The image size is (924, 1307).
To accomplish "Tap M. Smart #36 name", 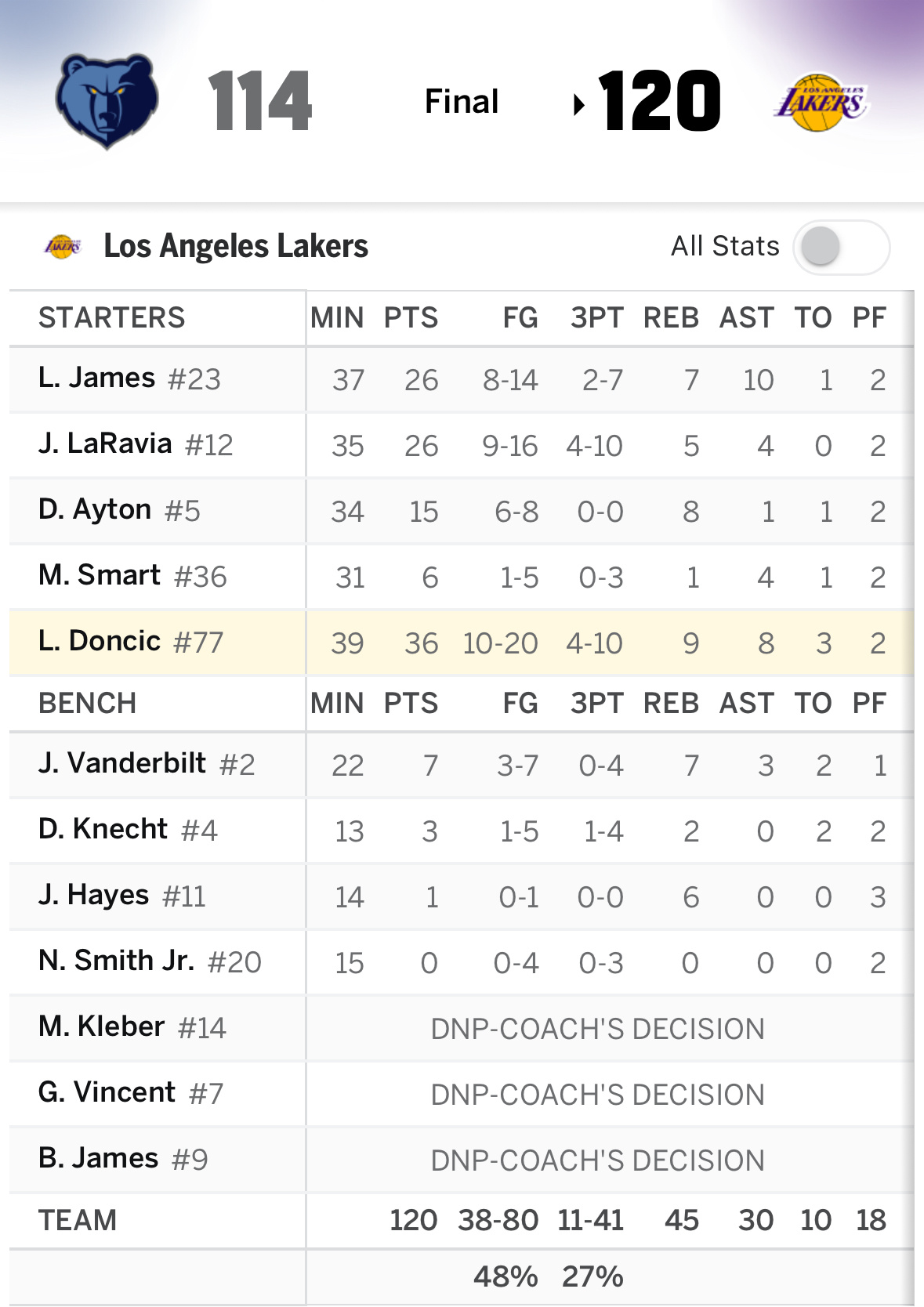I will pos(132,577).
